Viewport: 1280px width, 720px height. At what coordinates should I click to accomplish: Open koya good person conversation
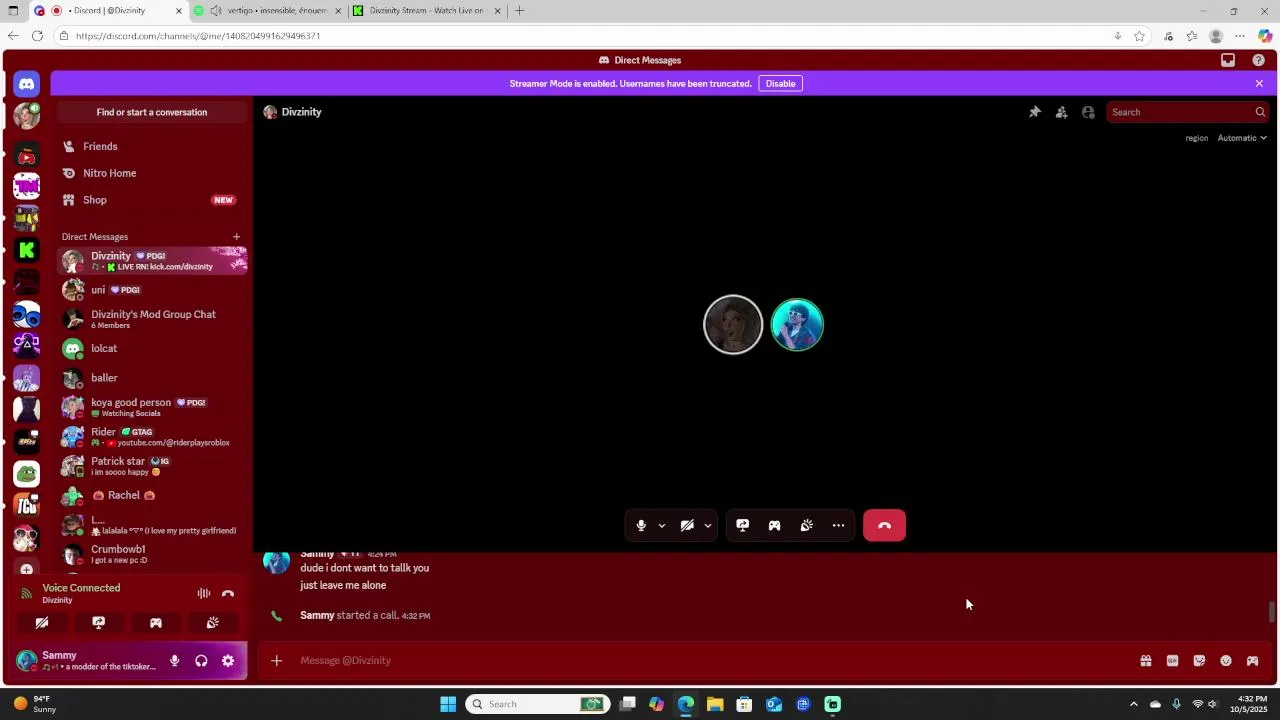click(x=152, y=407)
